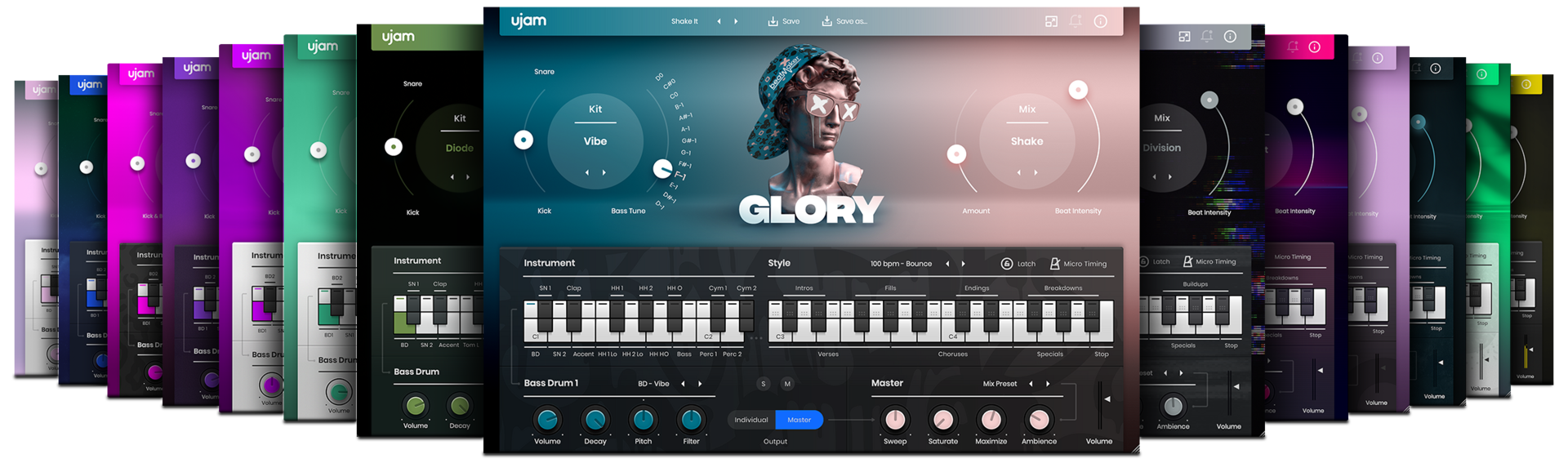1568x463 pixels.
Task: Go to next Mix under Shake
Action: pos(1036,172)
